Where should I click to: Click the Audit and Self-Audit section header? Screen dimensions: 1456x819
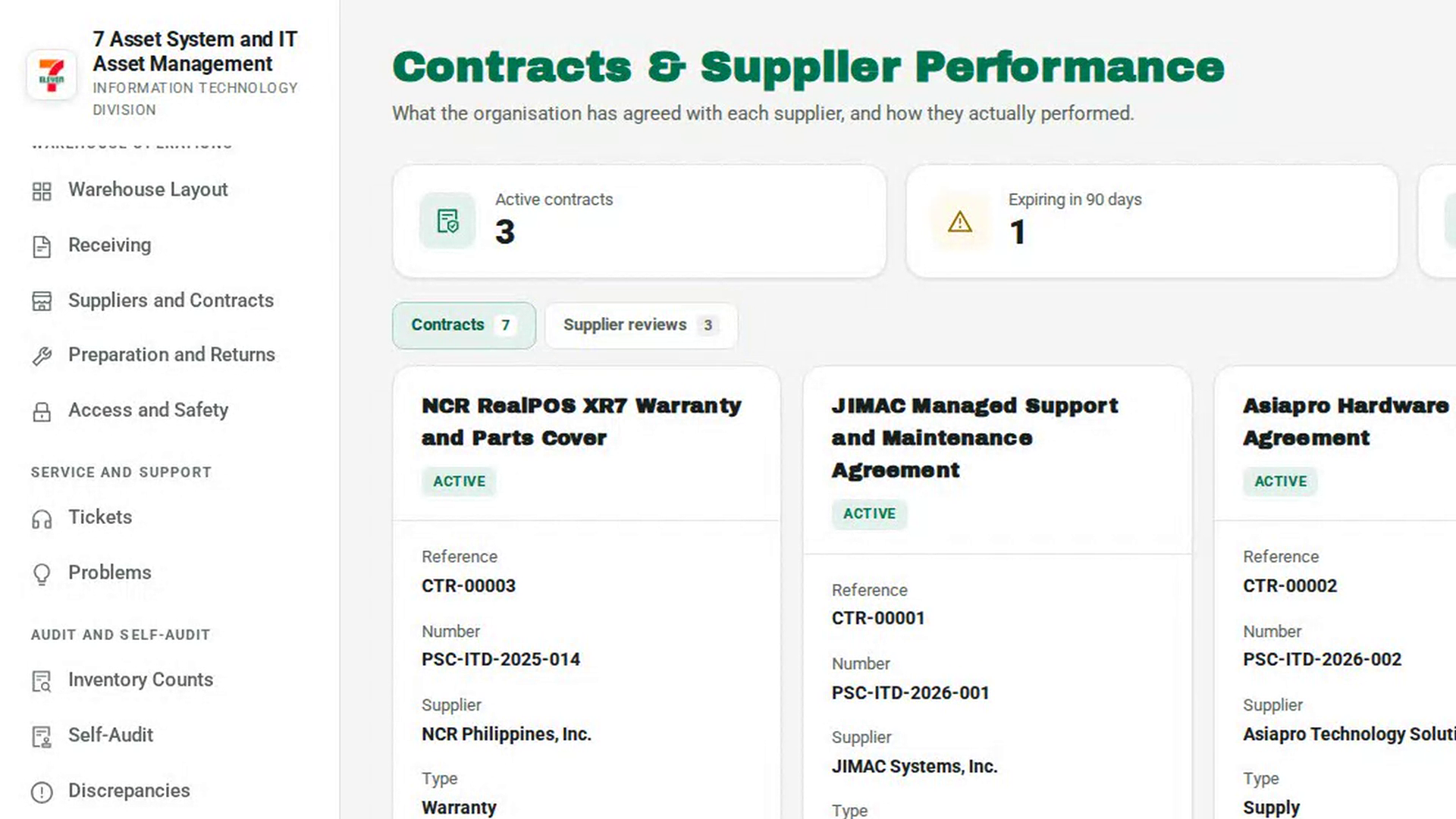[121, 635]
